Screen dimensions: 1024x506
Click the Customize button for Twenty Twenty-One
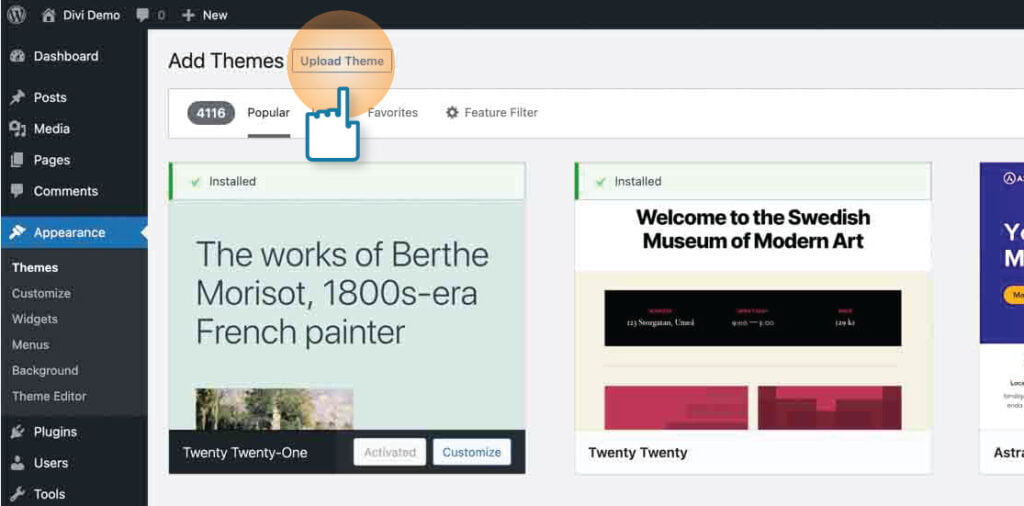(x=472, y=452)
